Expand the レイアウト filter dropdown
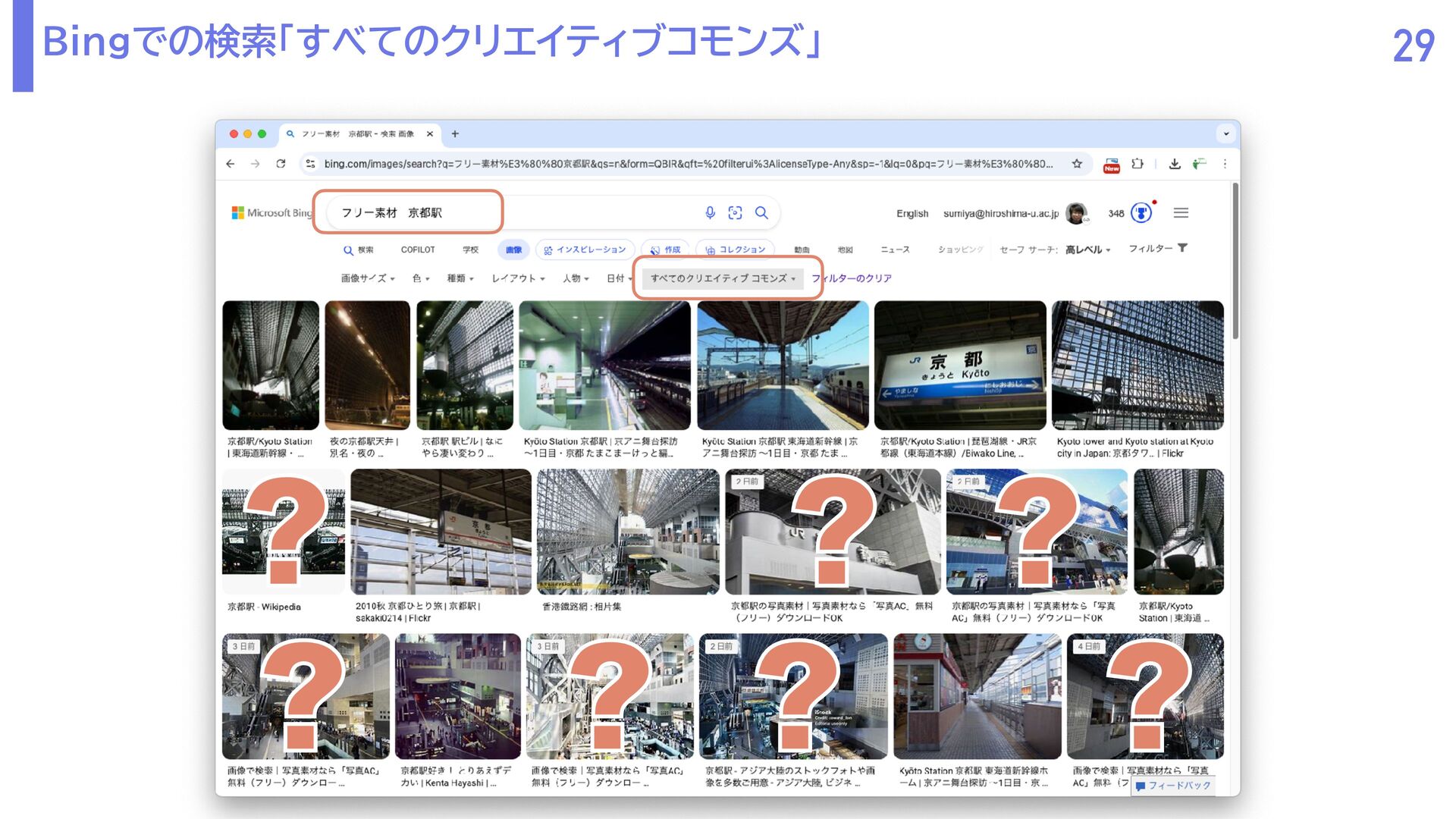Screen dimensions: 1456x819 (x=518, y=278)
